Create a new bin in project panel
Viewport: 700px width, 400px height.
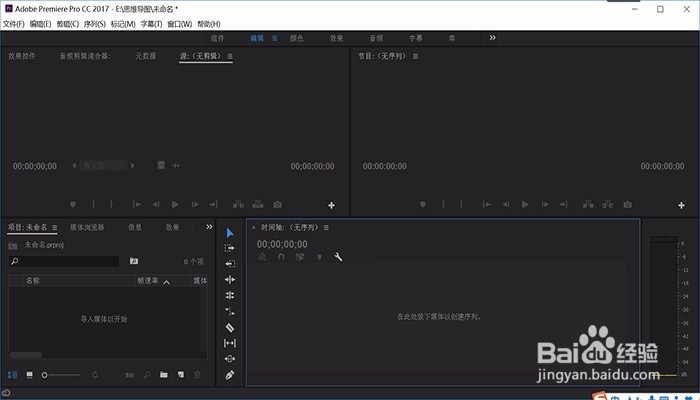(x=164, y=375)
